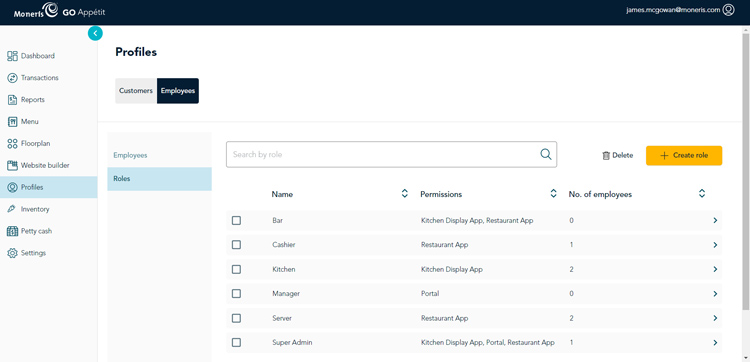Open the Super Admin role using its chevron
Image resolution: width=750 pixels, height=362 pixels.
715,342
